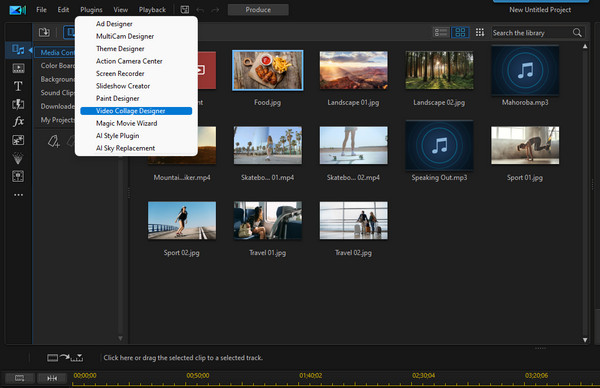Click timeline ruler at 01;40;02
Screen dimensions: 600x388
pos(310,376)
